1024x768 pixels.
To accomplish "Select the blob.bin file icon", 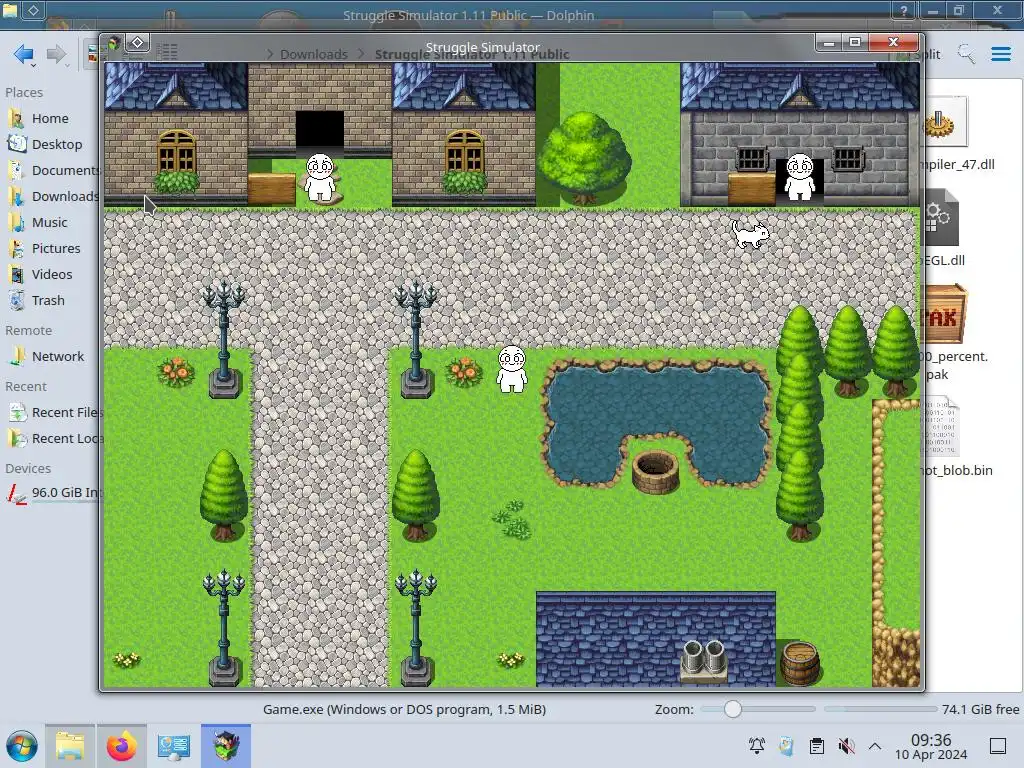I will pos(940,426).
